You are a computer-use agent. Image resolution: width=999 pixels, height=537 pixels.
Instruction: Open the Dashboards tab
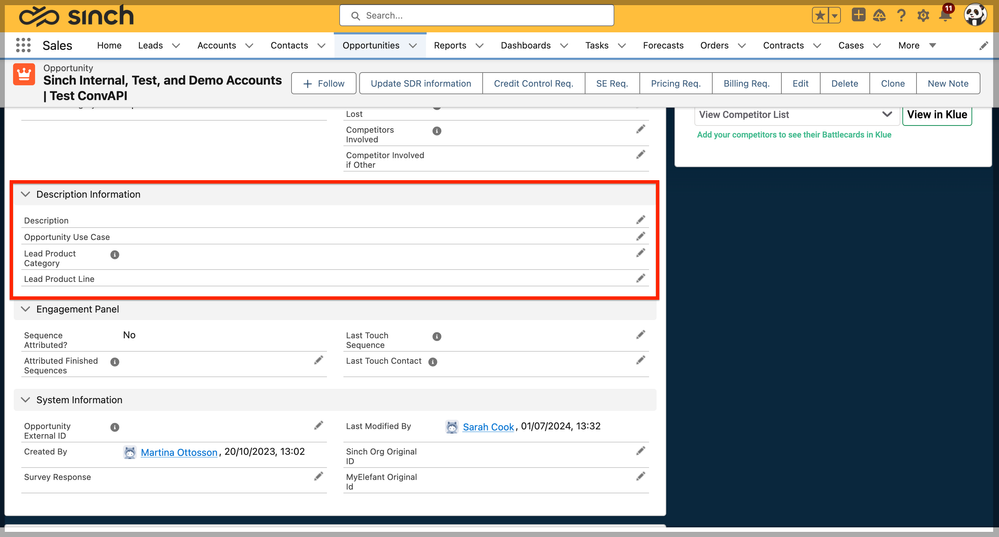[x=526, y=45]
